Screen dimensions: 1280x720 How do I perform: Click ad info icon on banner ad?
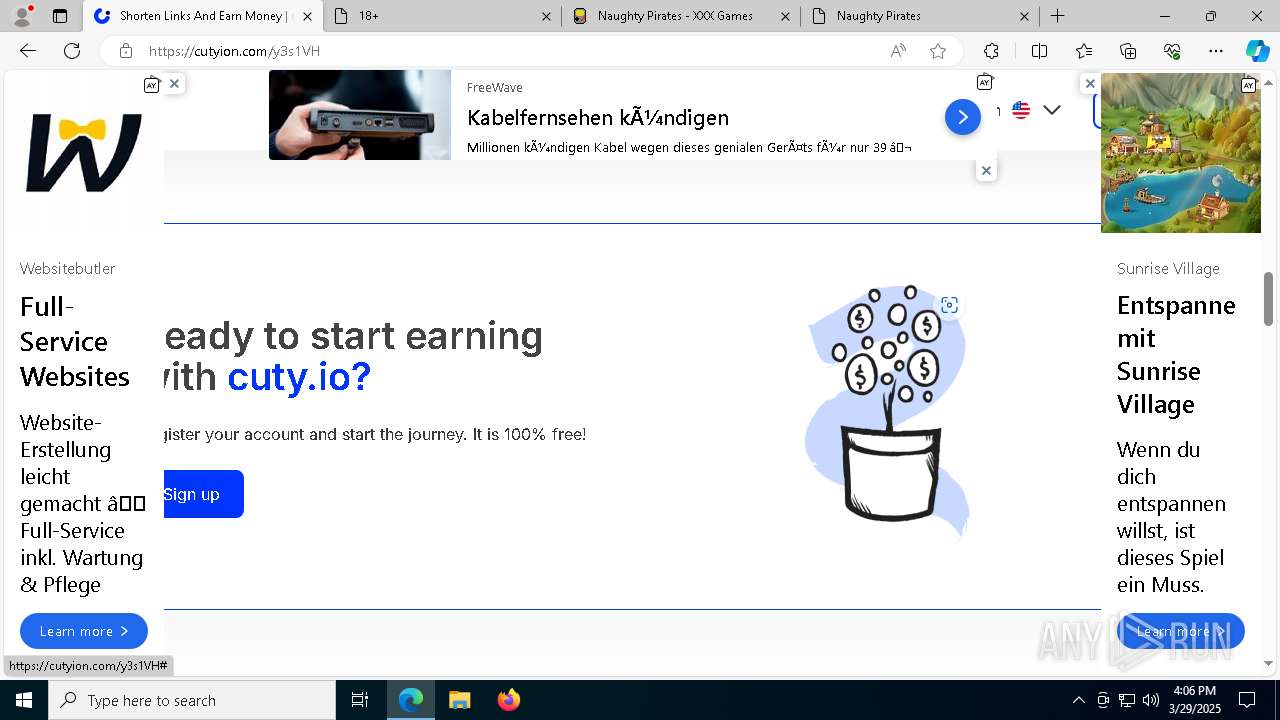point(985,82)
